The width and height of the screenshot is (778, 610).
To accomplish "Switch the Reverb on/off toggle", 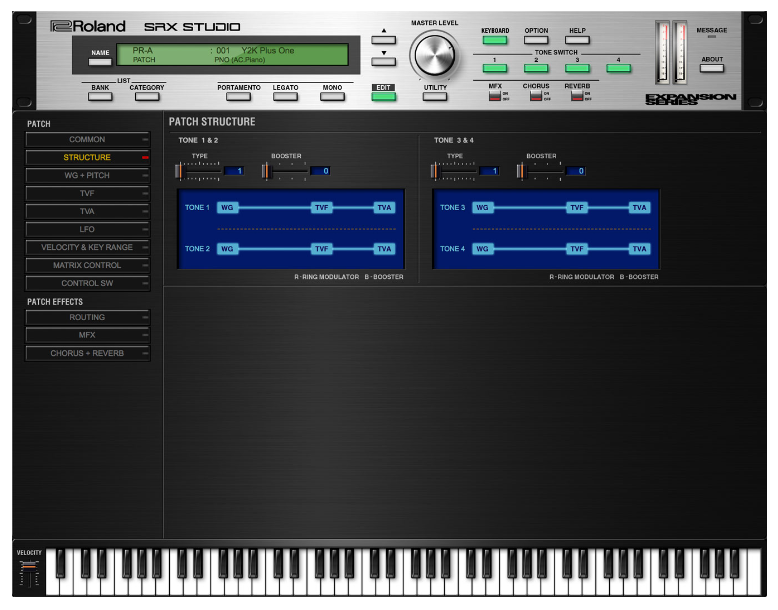I will tap(577, 96).
